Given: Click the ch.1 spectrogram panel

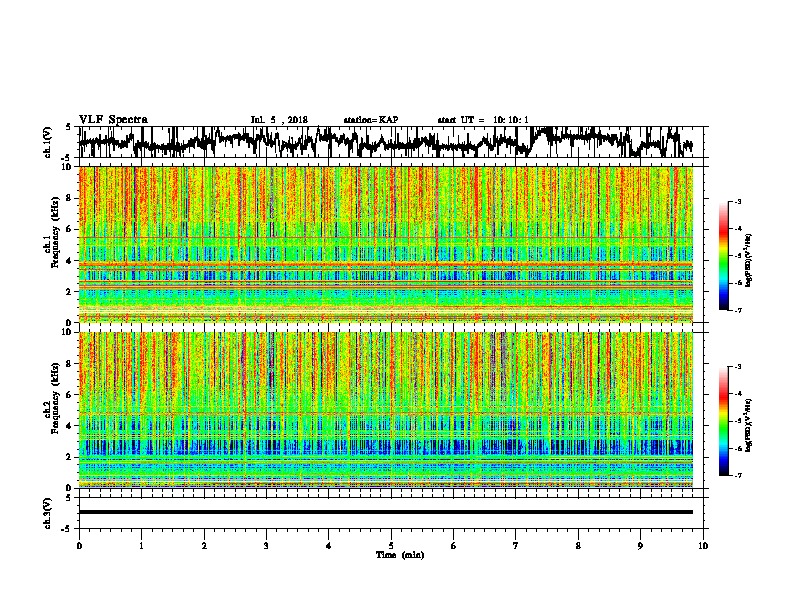Looking at the screenshot, I should 385,244.
